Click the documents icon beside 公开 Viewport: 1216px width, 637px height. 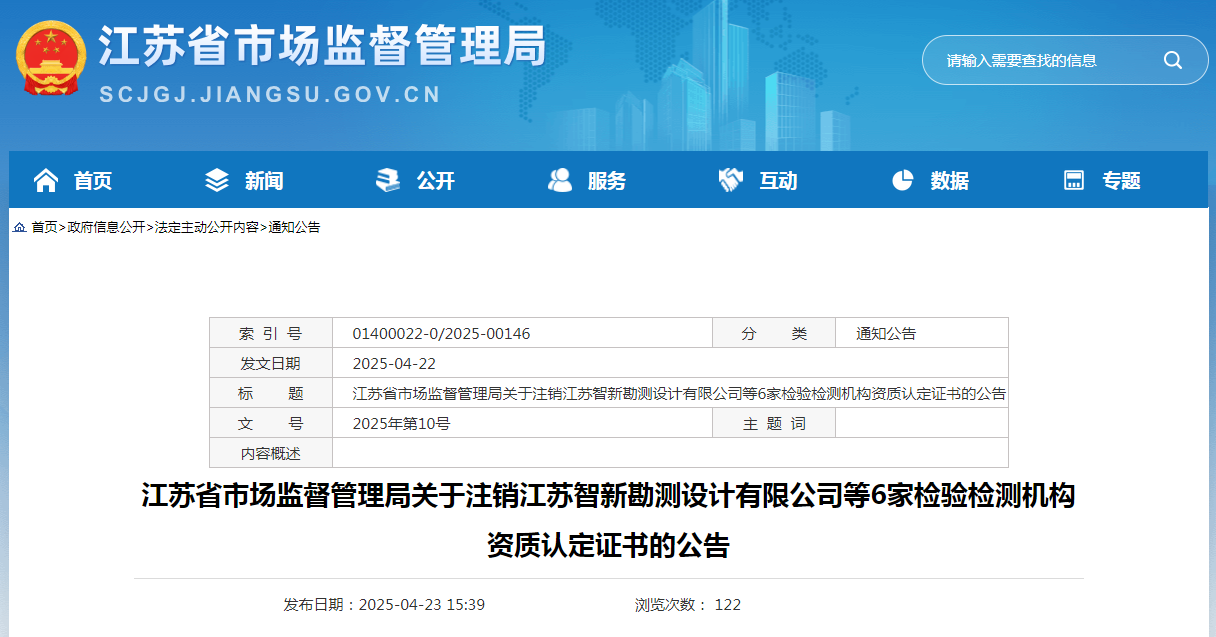coord(388,180)
